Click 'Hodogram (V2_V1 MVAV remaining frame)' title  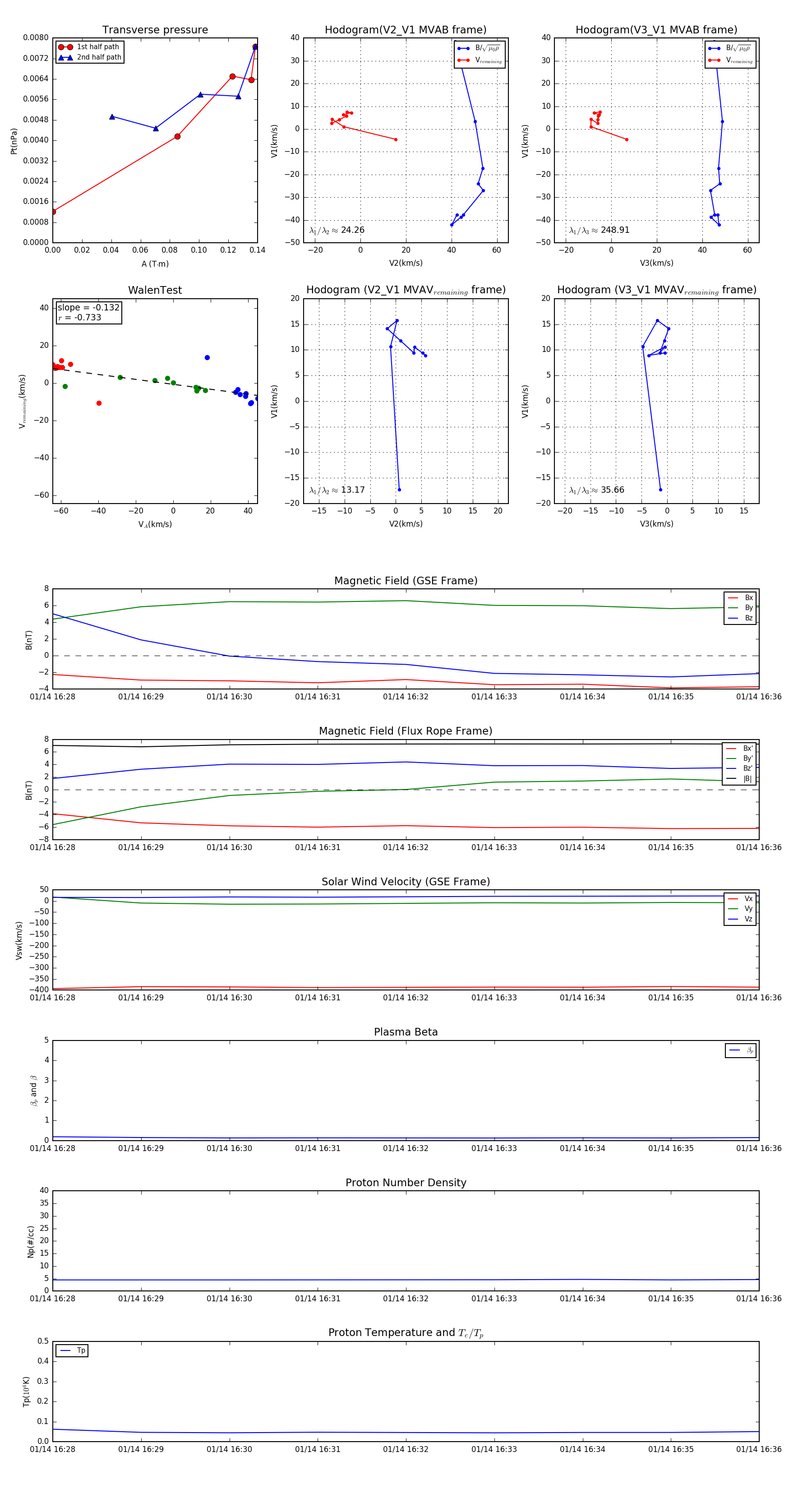pos(406,290)
